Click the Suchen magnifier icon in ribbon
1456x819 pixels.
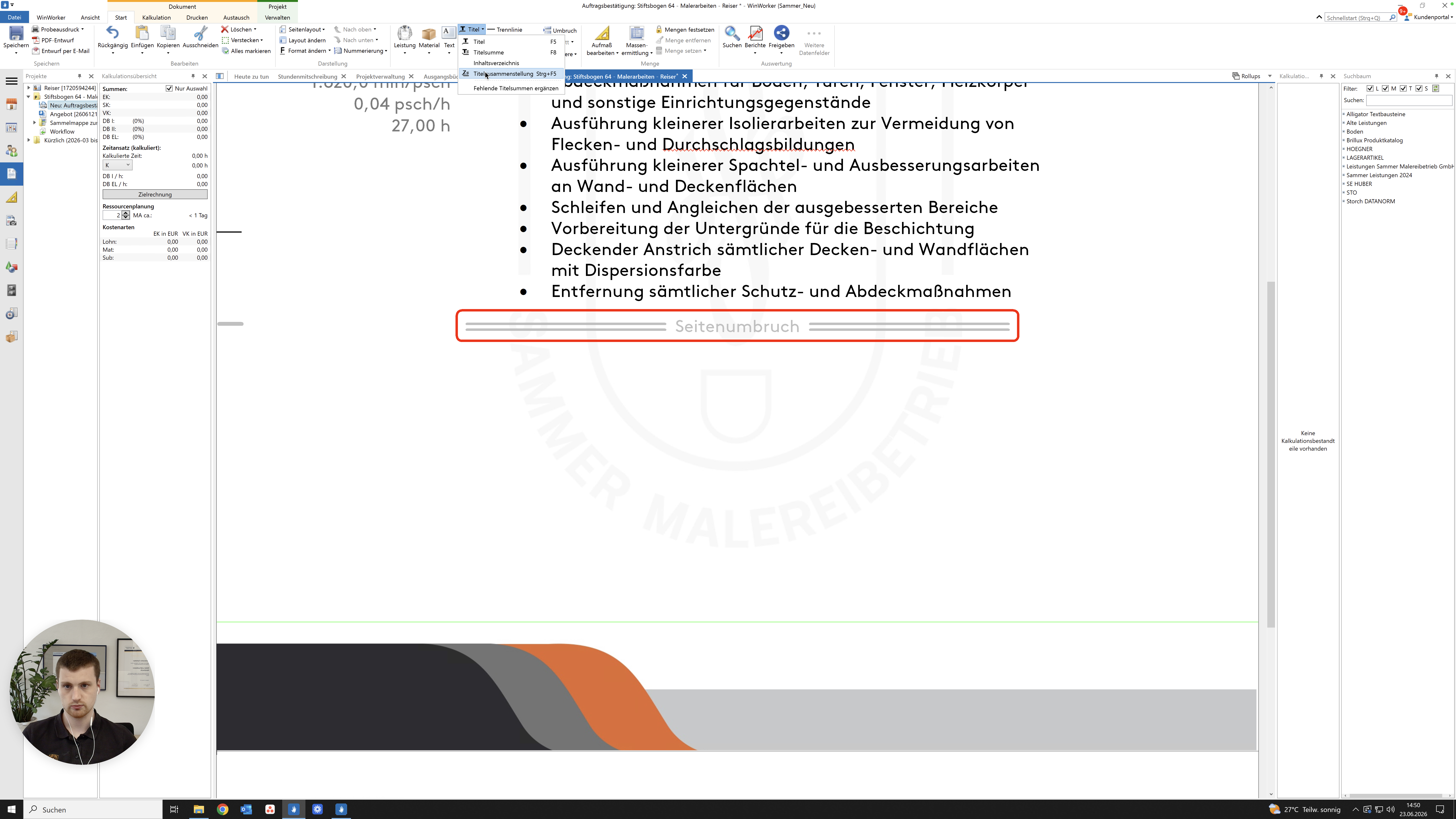tap(732, 34)
